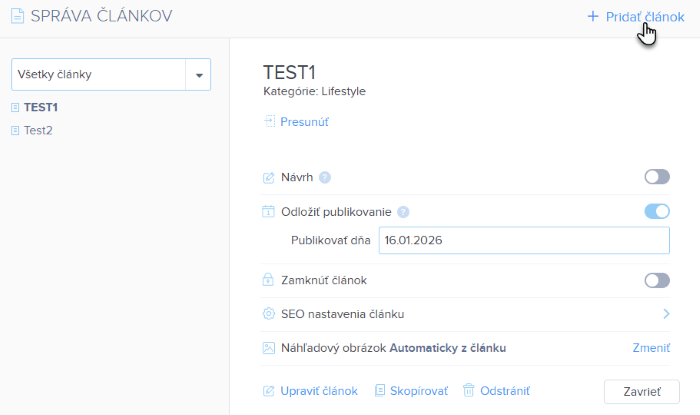Click the Zmeniť link for preview image
Image resolution: width=700 pixels, height=415 pixels.
tap(650, 348)
